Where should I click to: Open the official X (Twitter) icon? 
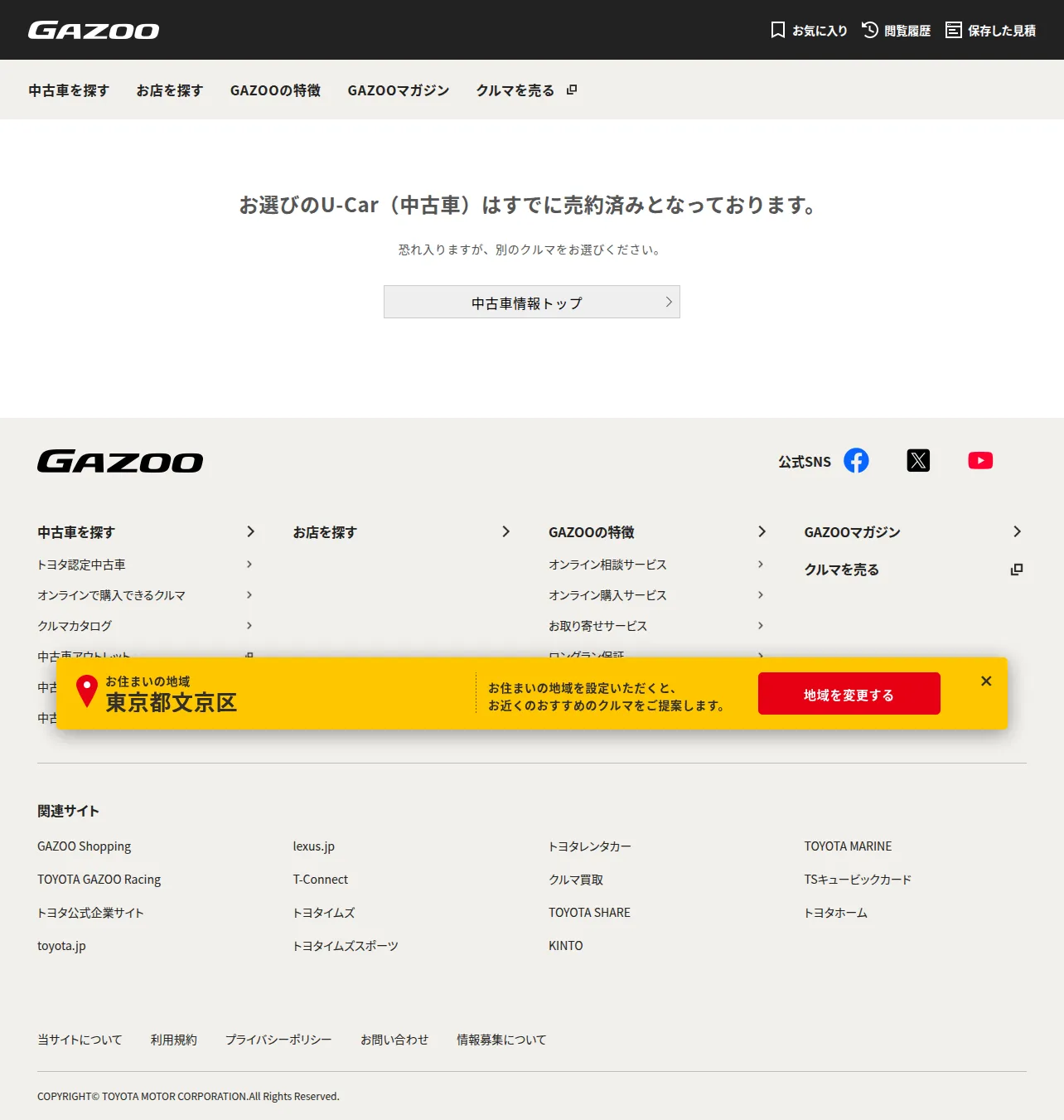[x=918, y=460]
